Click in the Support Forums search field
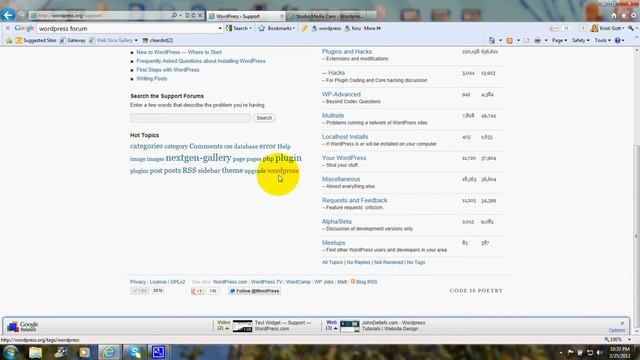The height and width of the screenshot is (360, 640). pos(191,118)
